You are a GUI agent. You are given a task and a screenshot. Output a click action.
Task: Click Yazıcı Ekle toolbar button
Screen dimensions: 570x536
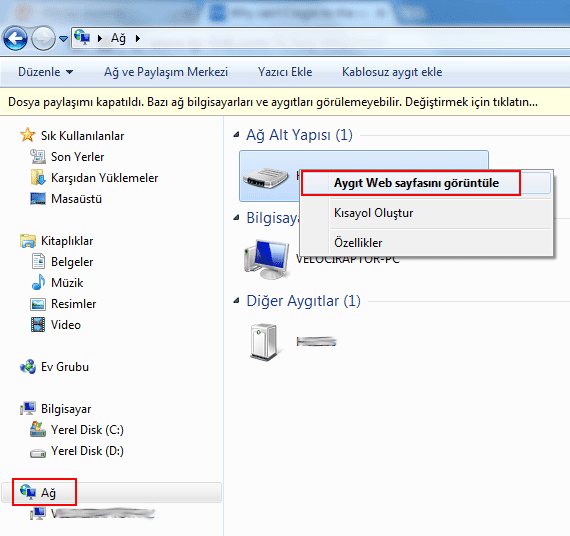[x=285, y=72]
